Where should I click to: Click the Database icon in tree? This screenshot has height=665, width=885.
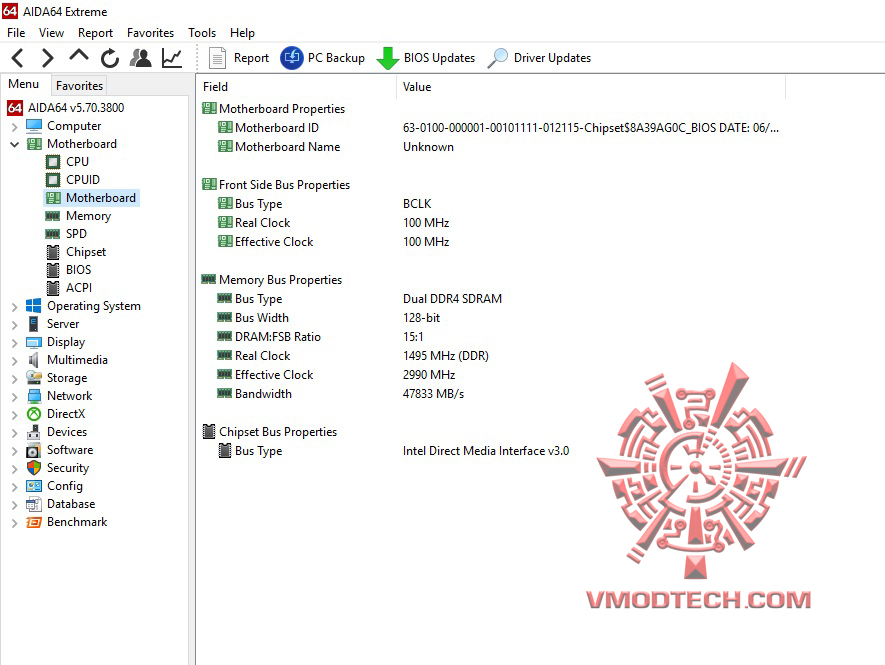coord(34,504)
